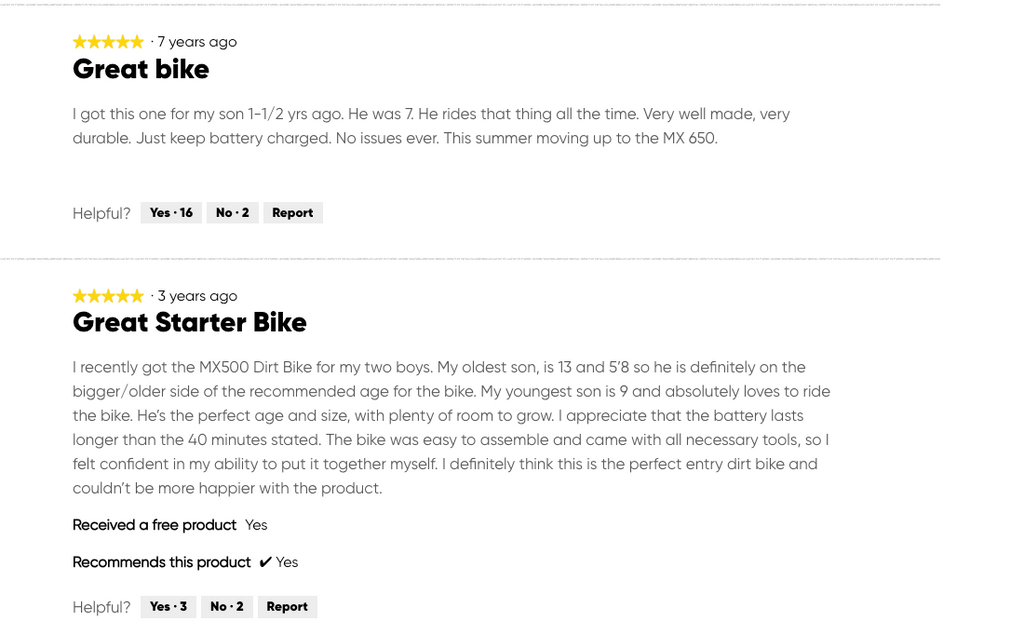Click the 'Helpful?' label under Great bike review
Viewport: 1024px width, 634px height.
coord(101,214)
